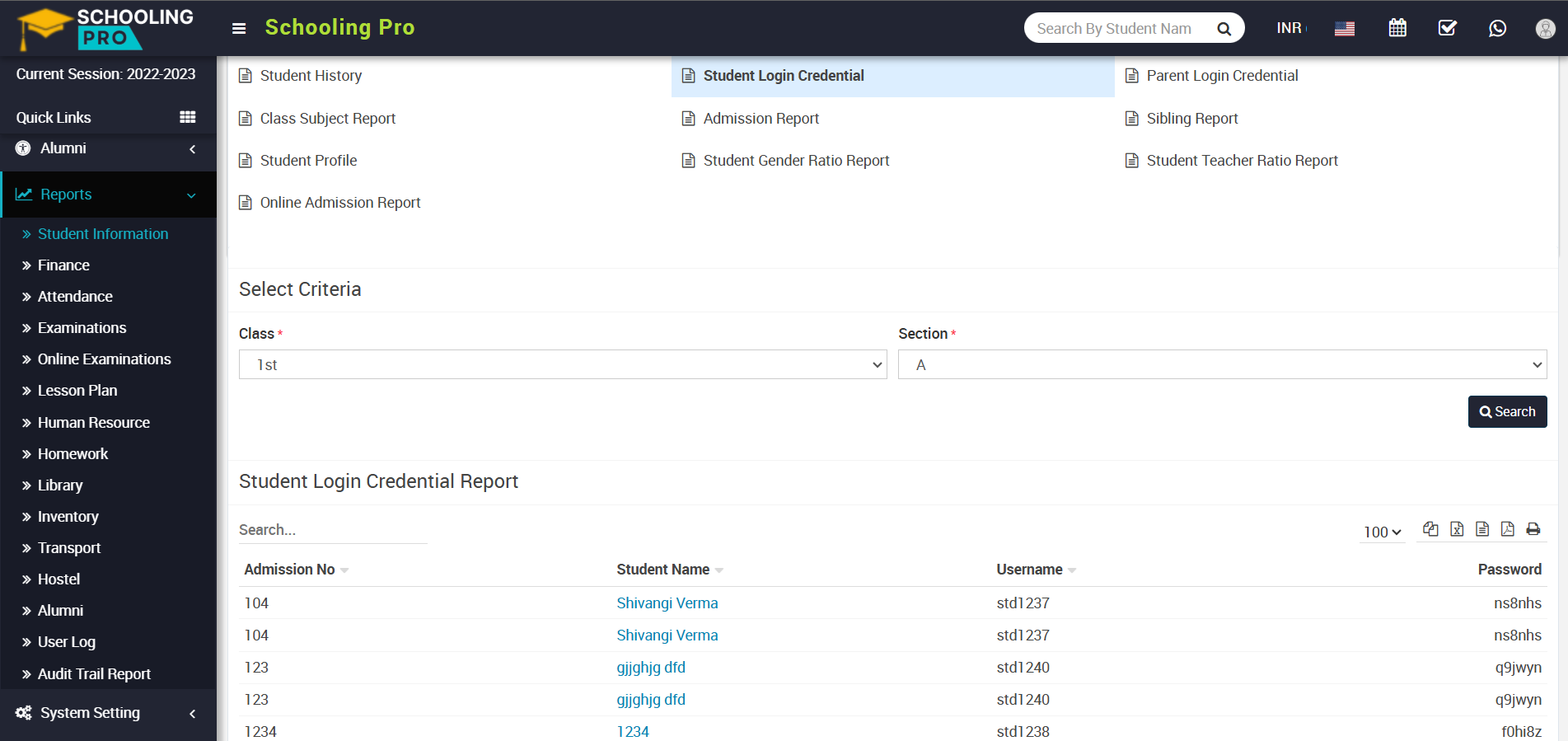
Task: Open Sibling Report
Action: (1192, 119)
